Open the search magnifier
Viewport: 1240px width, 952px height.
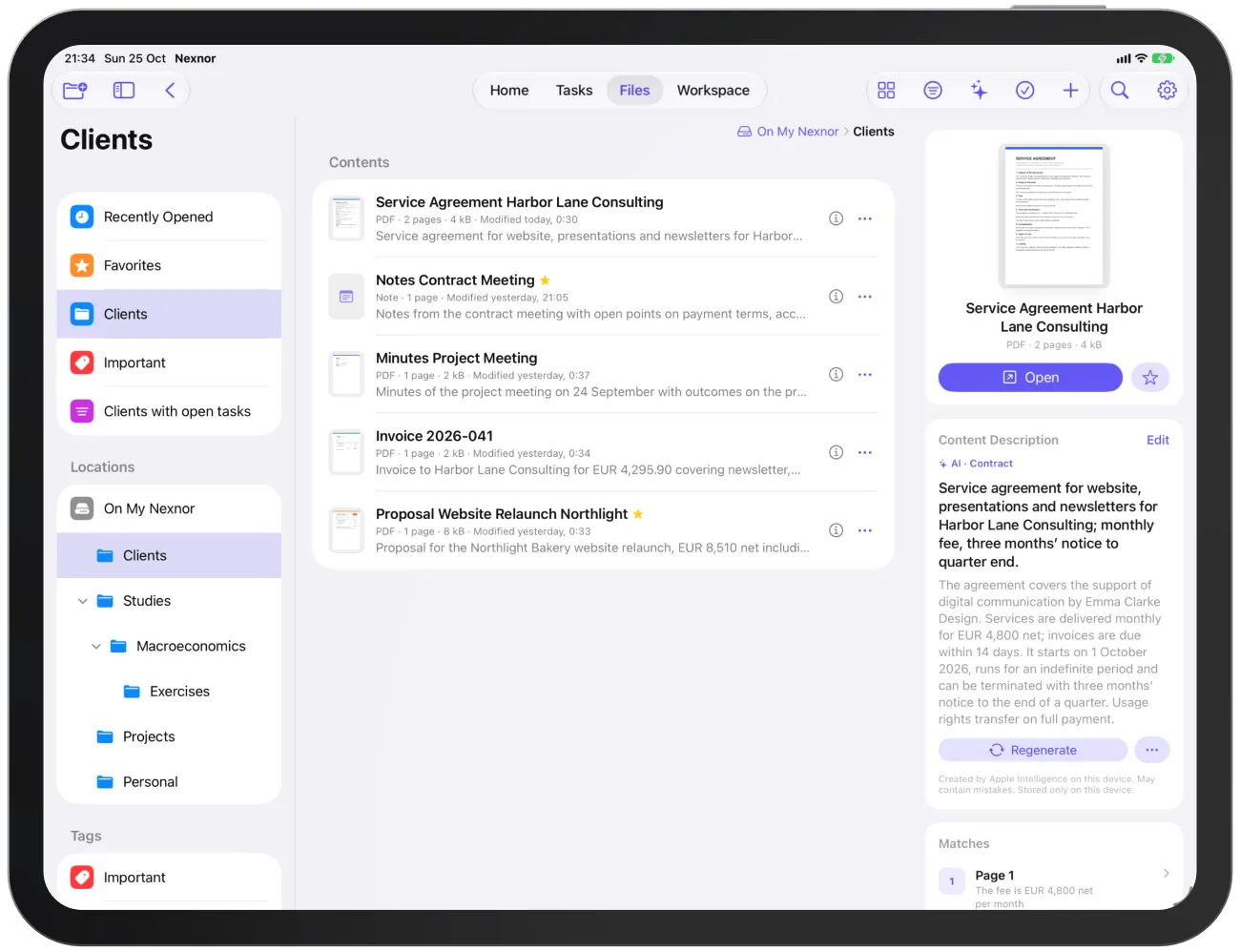click(x=1120, y=91)
